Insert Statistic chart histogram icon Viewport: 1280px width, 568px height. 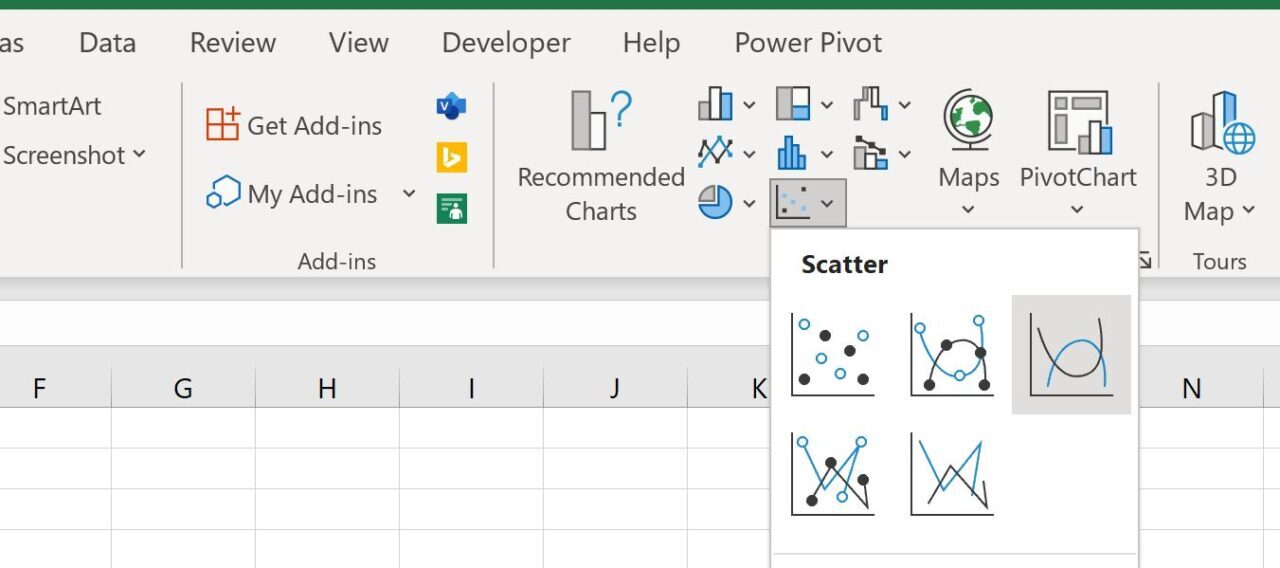pyautogui.click(x=792, y=153)
